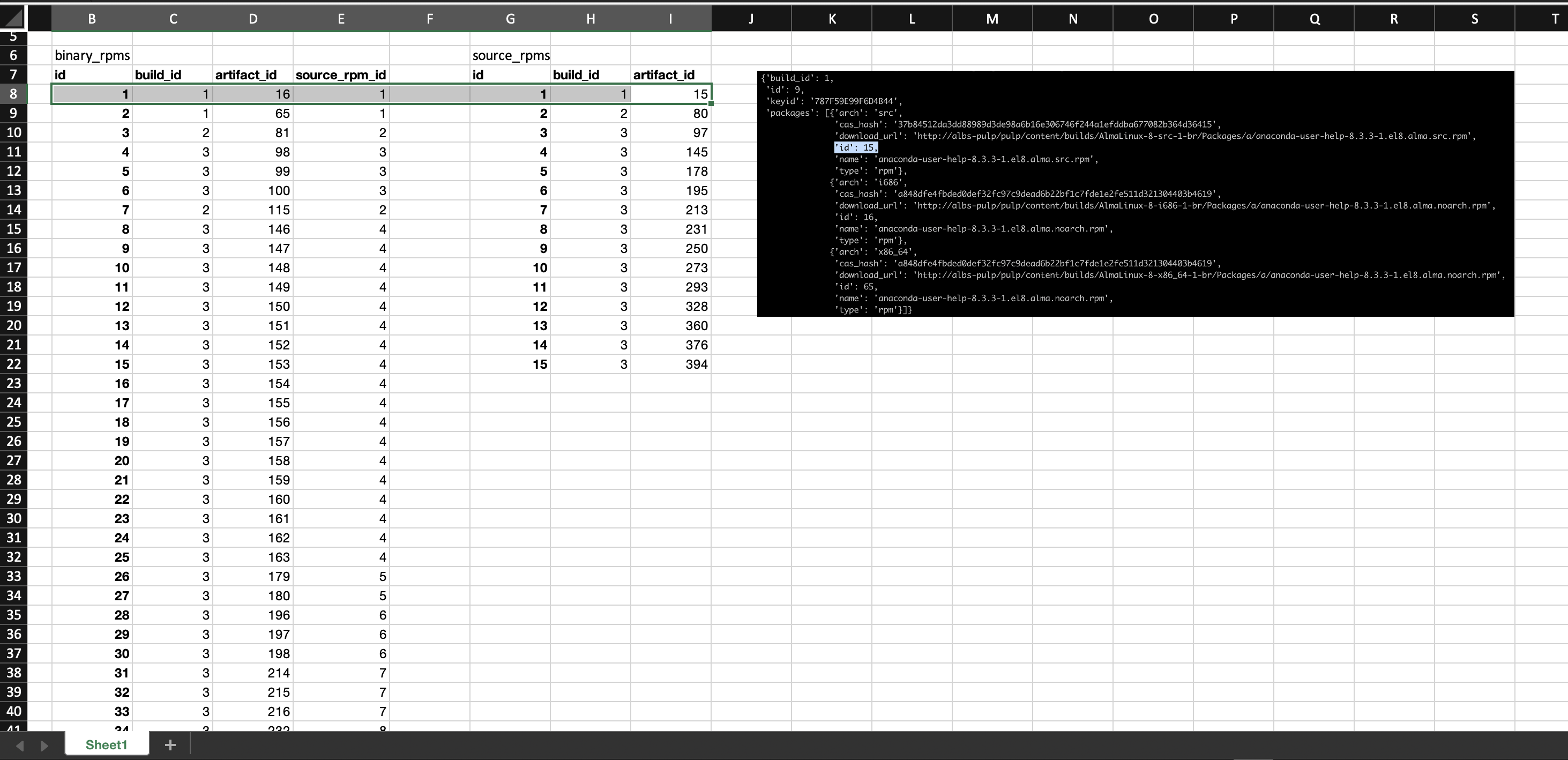Image resolution: width=1568 pixels, height=760 pixels.
Task: Click the binary_rpms label cell
Action: click(92, 55)
